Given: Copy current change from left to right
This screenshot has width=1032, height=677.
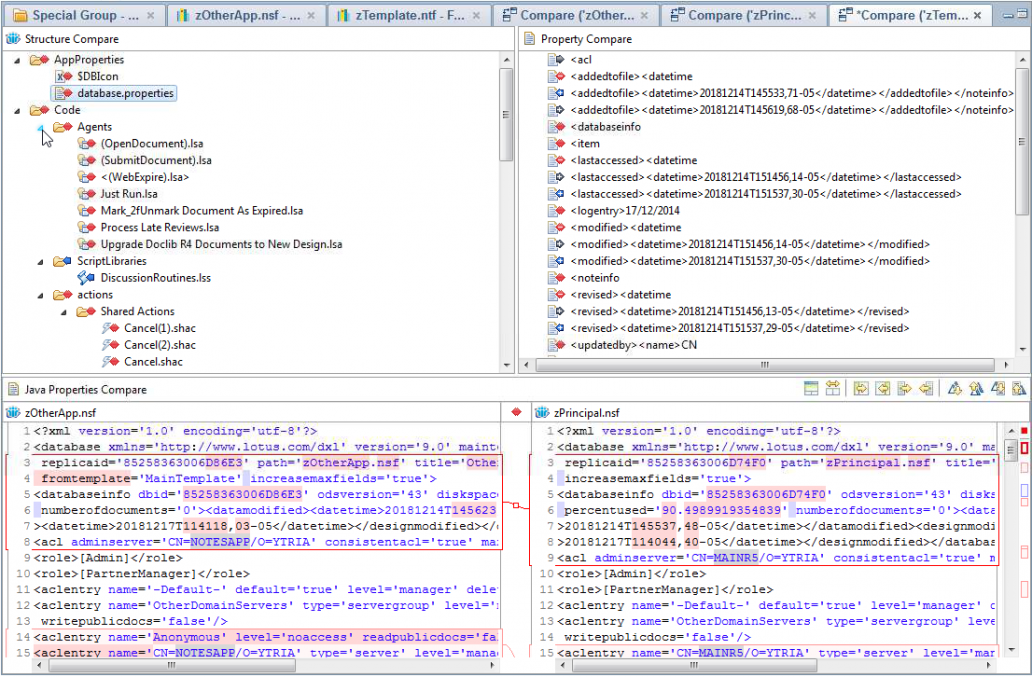Looking at the screenshot, I should (904, 388).
